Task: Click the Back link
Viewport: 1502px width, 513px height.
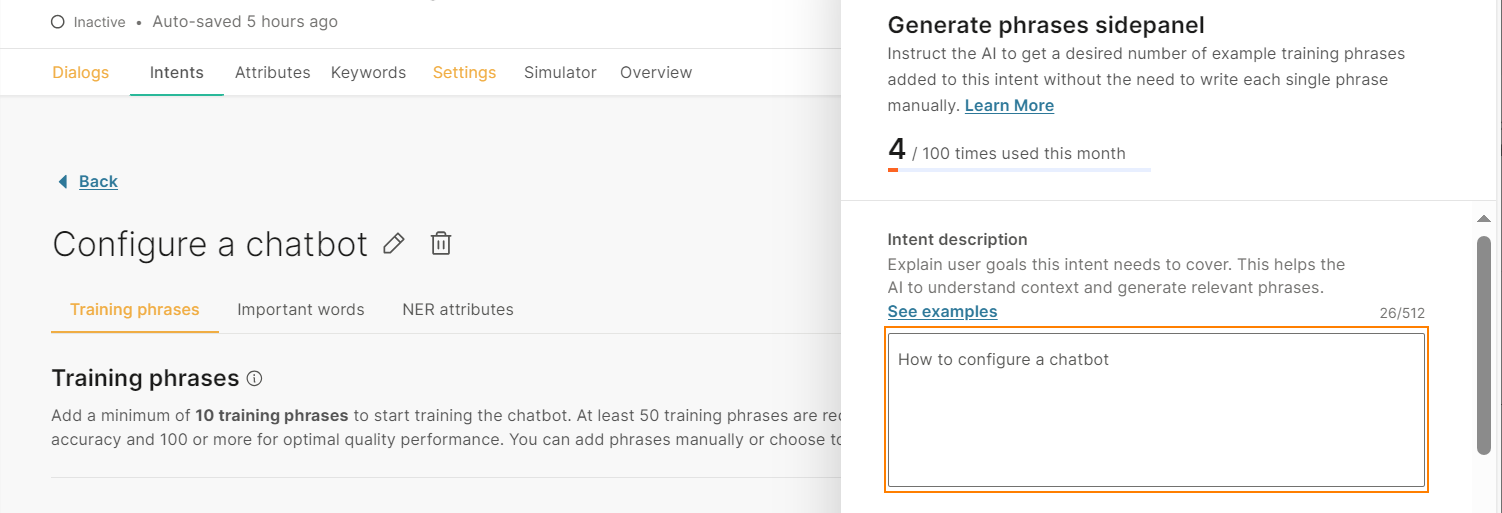Action: (x=98, y=181)
